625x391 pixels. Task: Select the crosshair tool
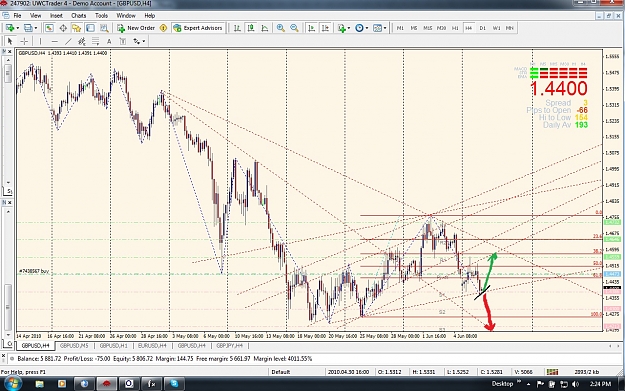click(24, 41)
